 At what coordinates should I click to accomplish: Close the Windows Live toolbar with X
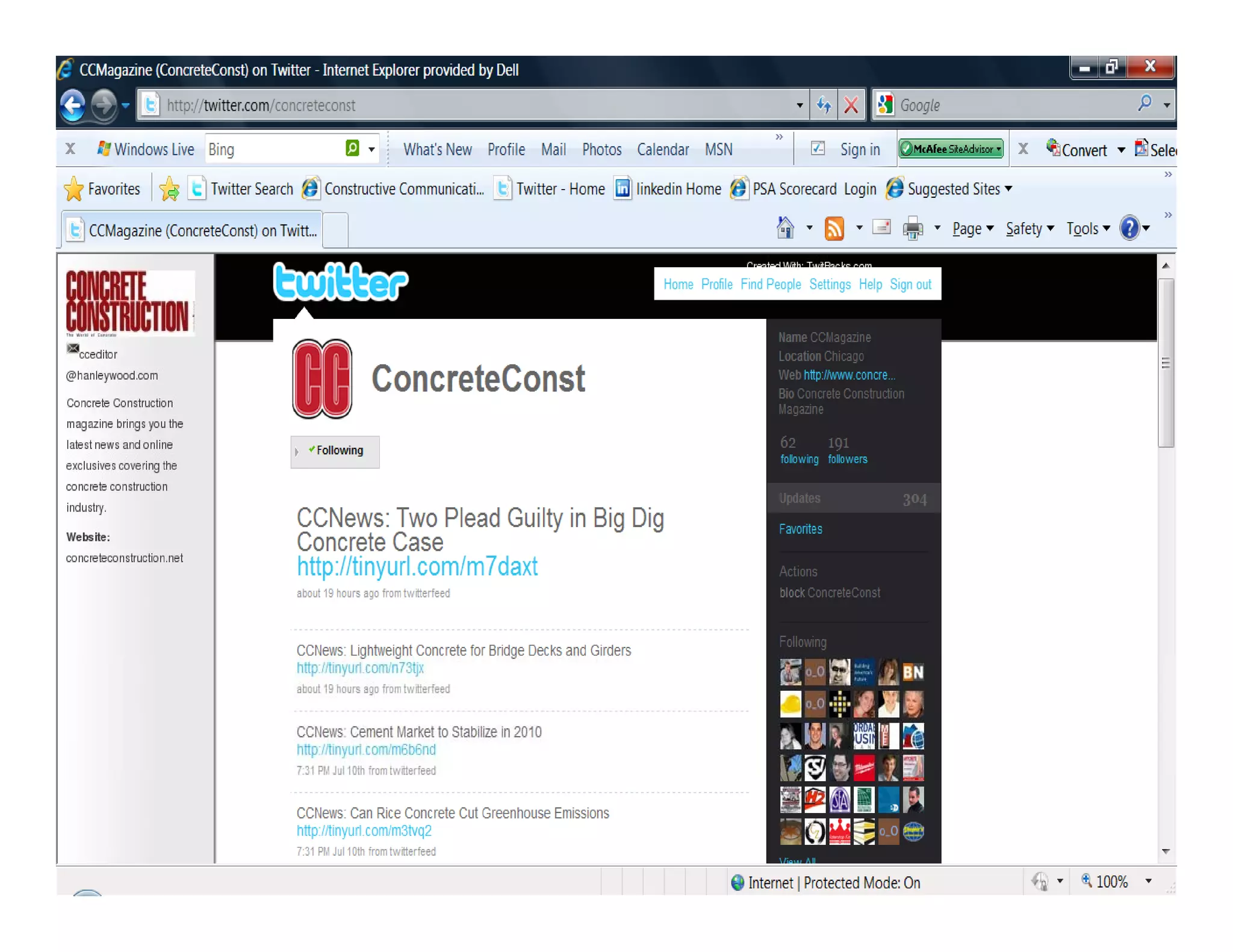(70, 149)
